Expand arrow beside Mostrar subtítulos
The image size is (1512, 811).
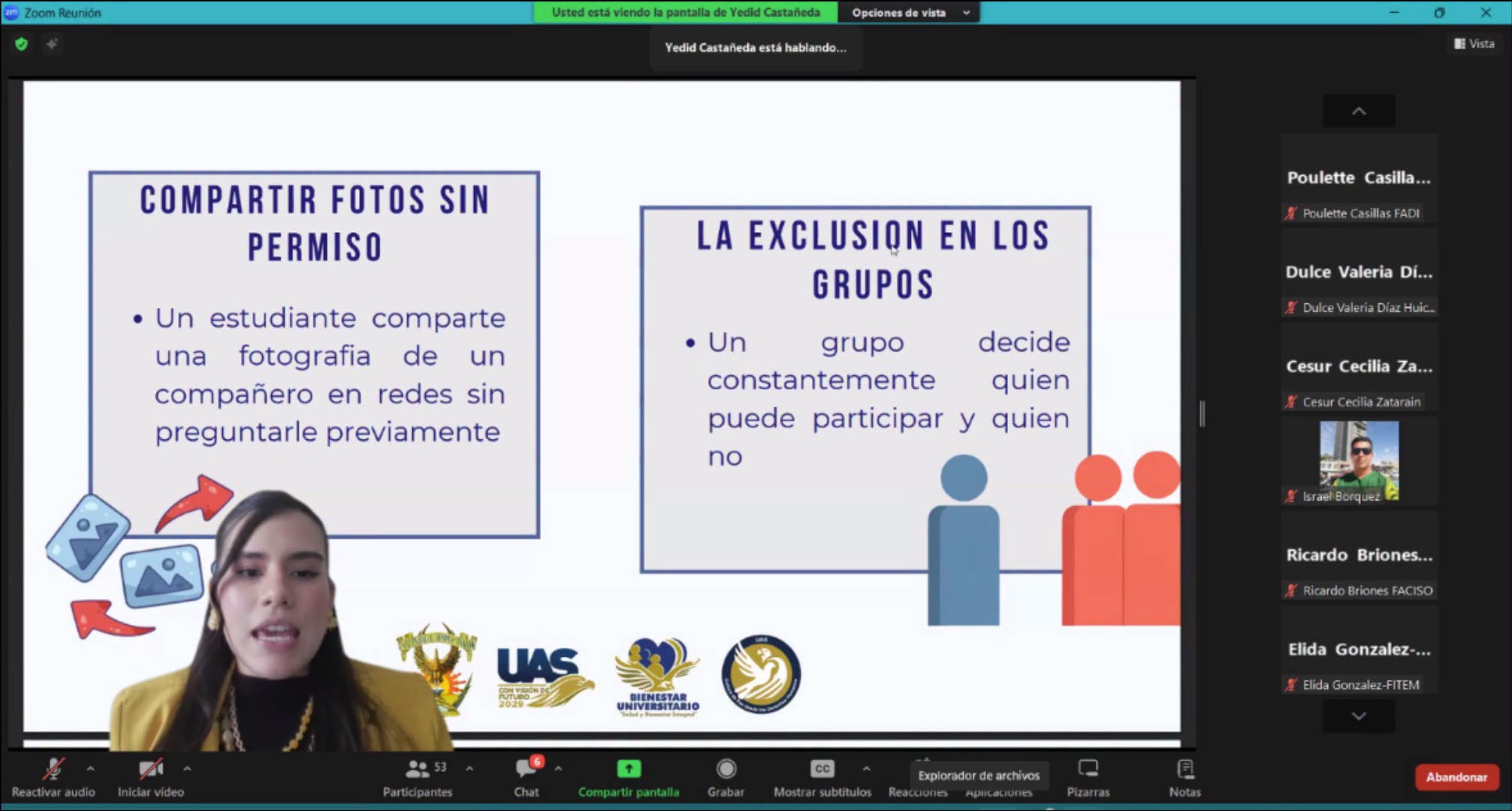[866, 769]
